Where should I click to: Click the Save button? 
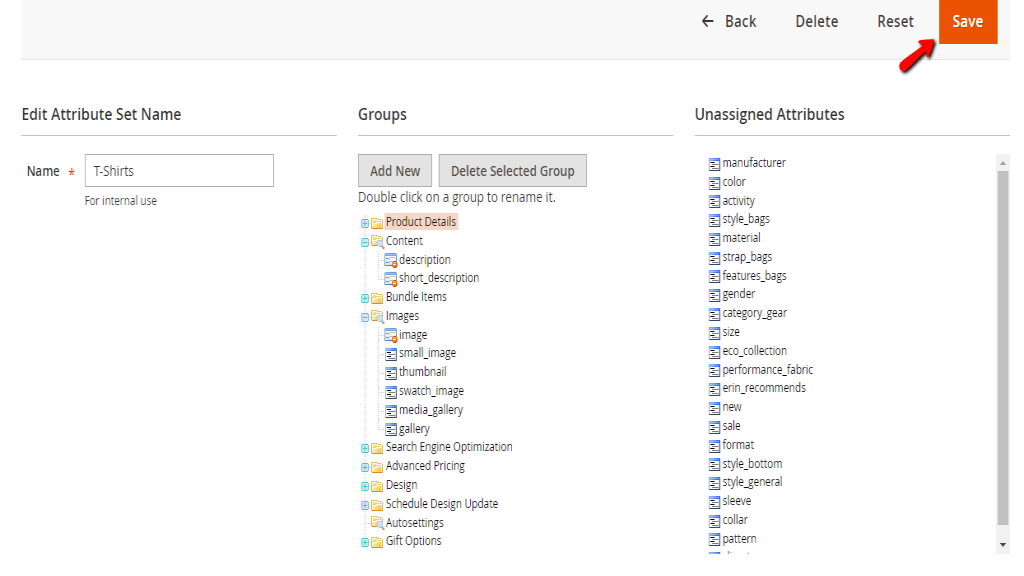pyautogui.click(x=968, y=22)
